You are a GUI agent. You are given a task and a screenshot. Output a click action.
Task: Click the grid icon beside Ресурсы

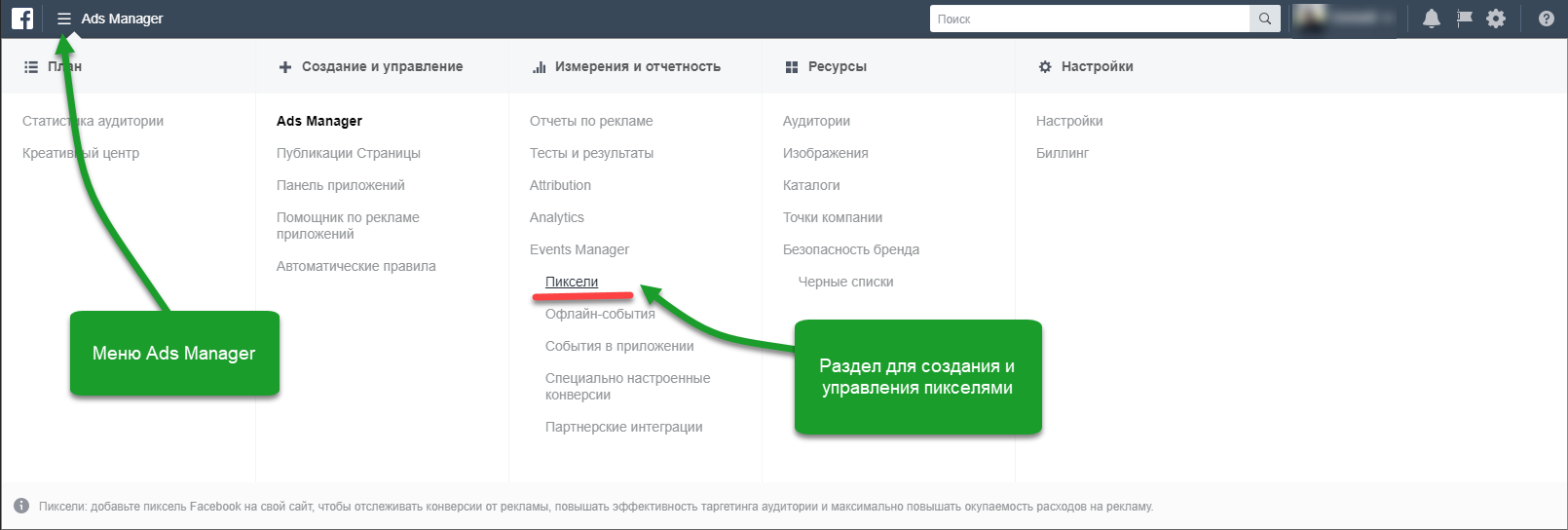(792, 67)
